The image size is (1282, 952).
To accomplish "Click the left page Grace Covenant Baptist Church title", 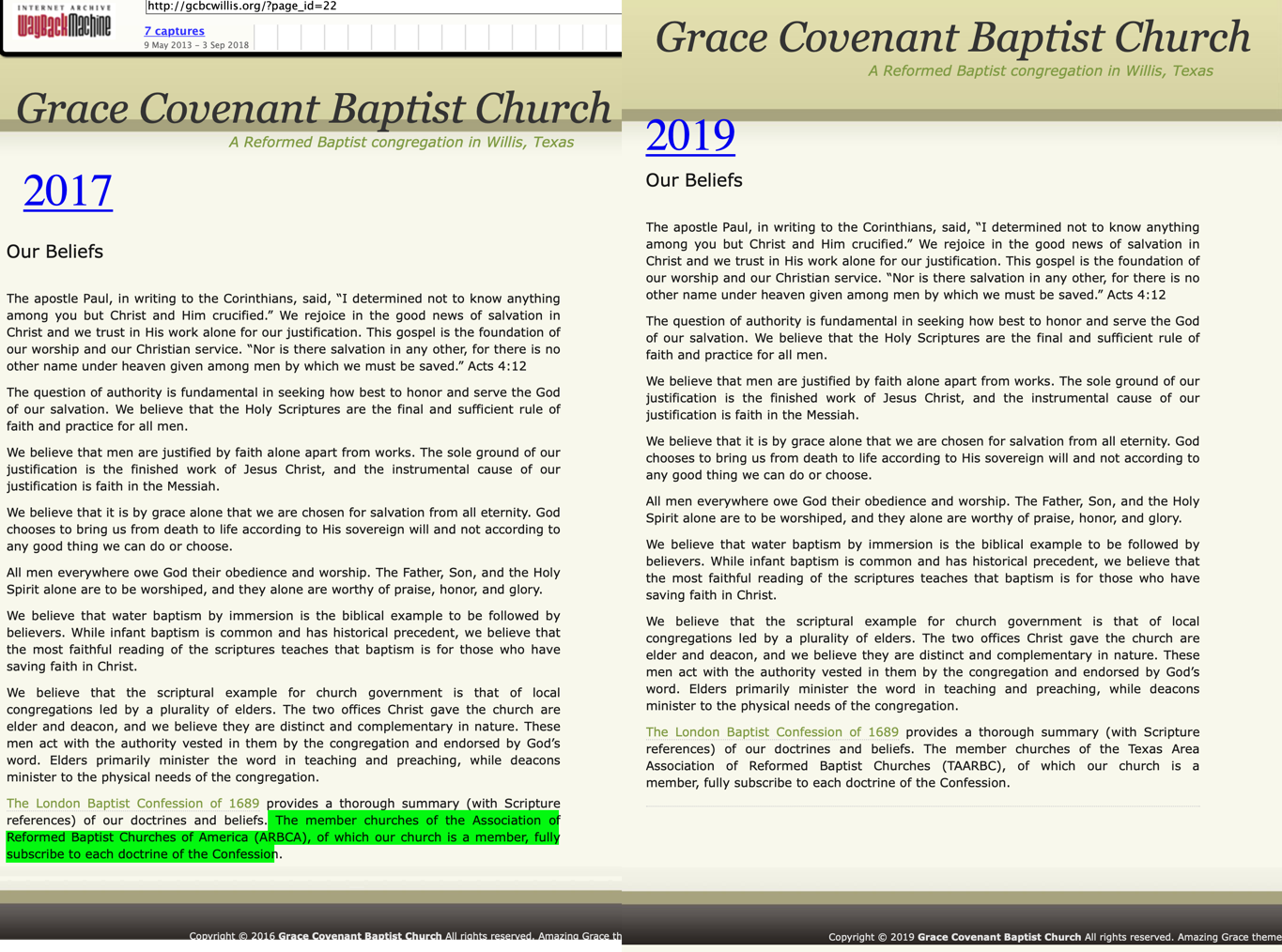I will pyautogui.click(x=313, y=108).
